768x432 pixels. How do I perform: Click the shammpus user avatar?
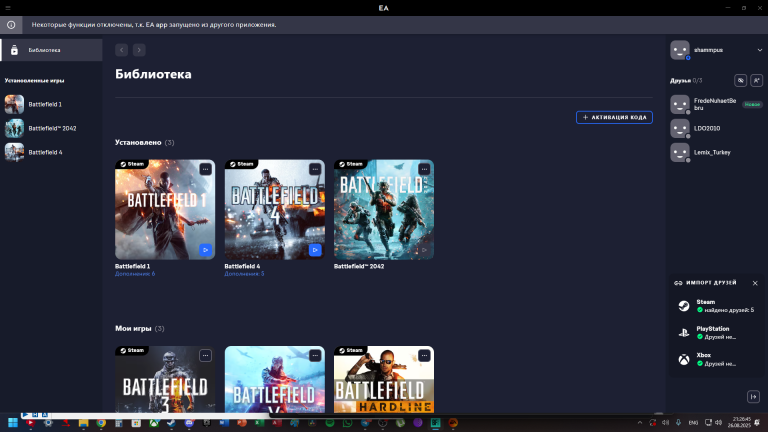tap(680, 50)
